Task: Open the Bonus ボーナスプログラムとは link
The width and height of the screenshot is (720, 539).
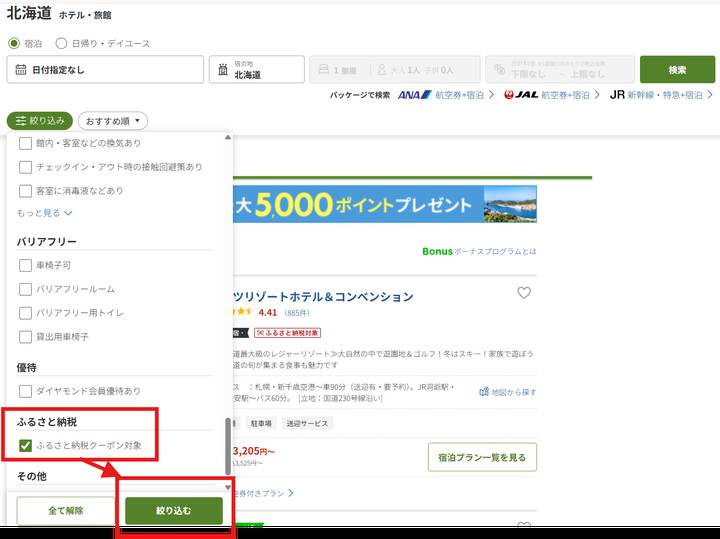Action: [x=479, y=251]
